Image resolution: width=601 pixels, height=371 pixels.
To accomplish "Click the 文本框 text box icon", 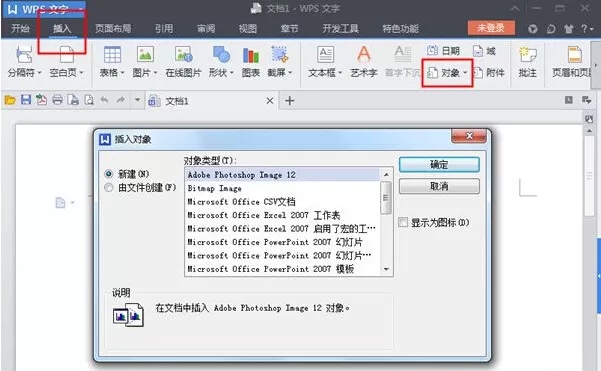I will coord(325,54).
